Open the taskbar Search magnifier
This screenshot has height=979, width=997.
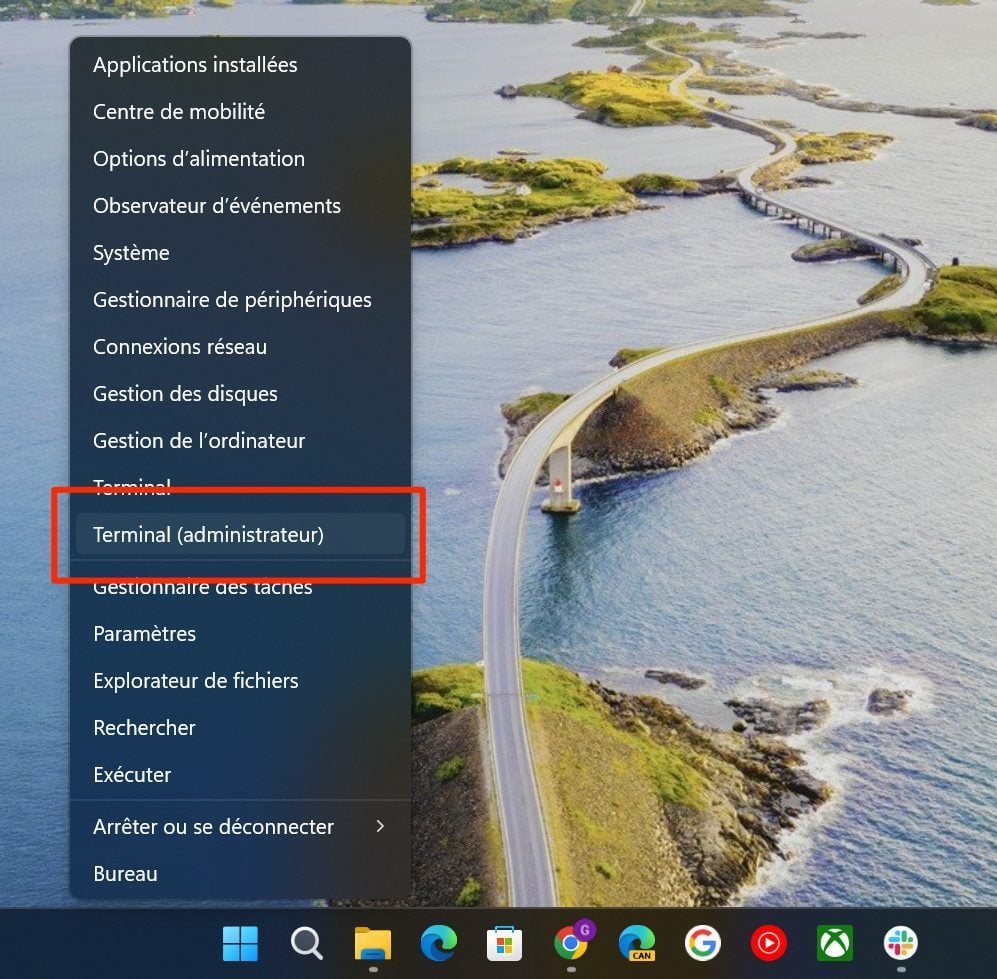(x=306, y=943)
